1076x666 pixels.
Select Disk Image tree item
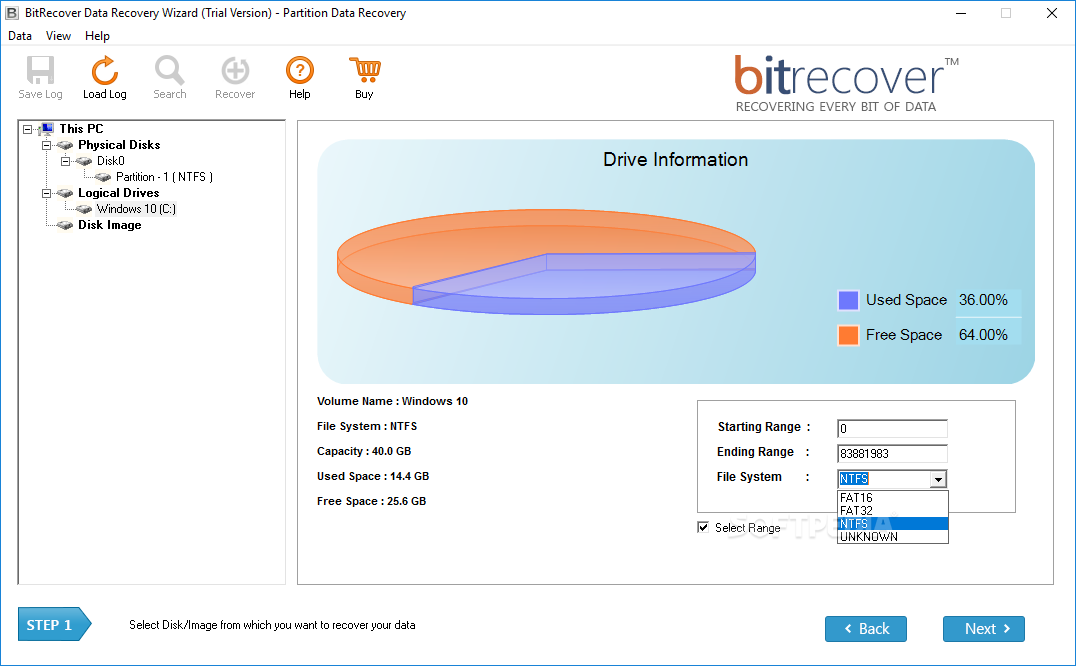[110, 225]
